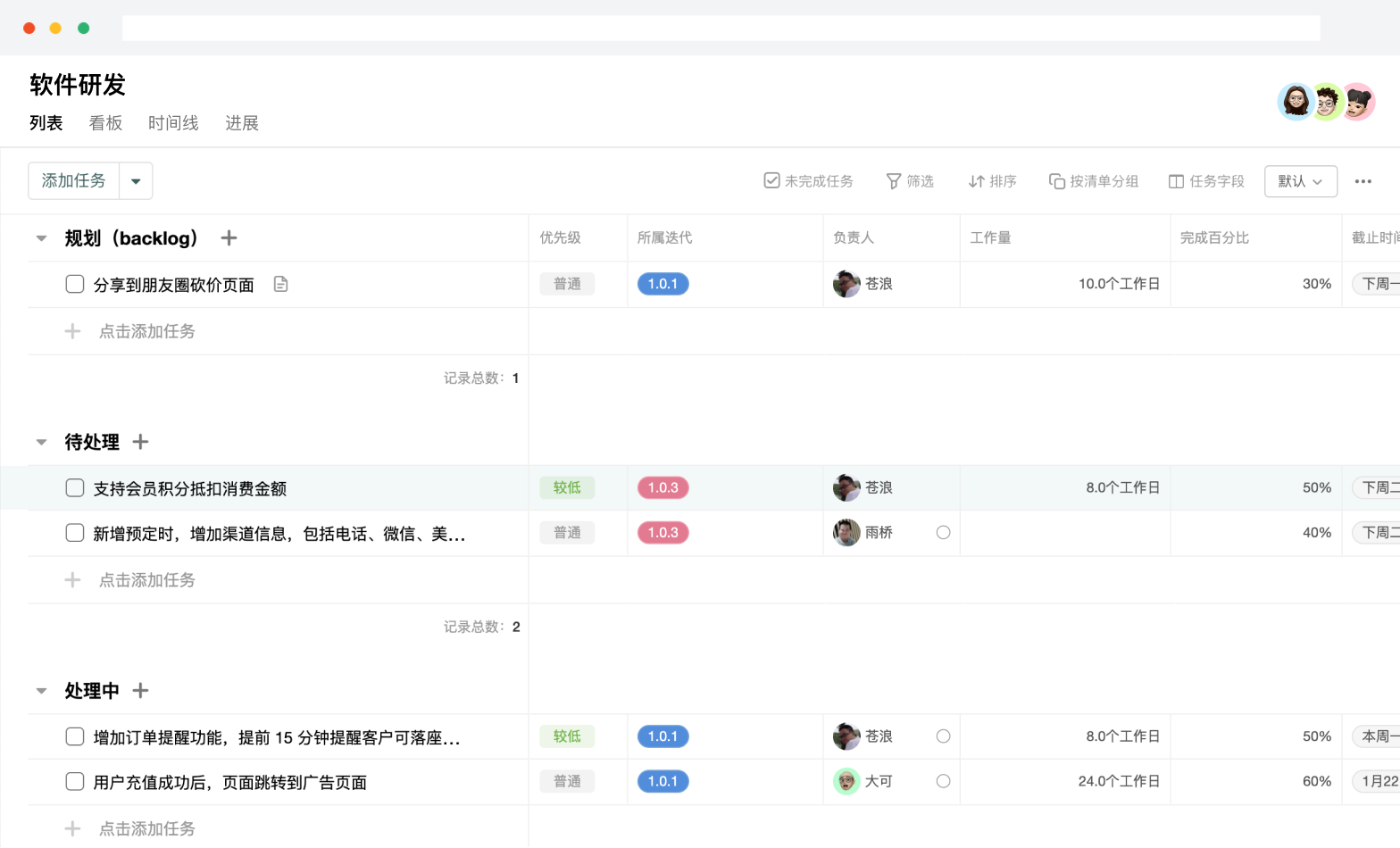
Task: Click 完成百分比 column header
Action: tap(1214, 237)
